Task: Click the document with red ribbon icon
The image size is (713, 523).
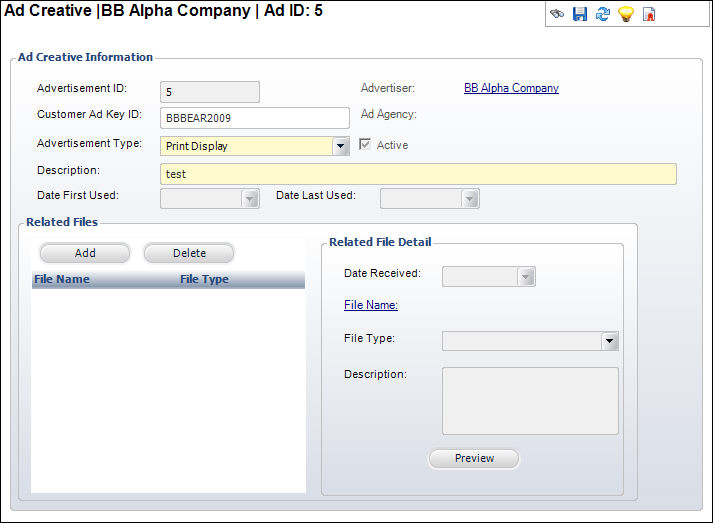Action: click(649, 15)
